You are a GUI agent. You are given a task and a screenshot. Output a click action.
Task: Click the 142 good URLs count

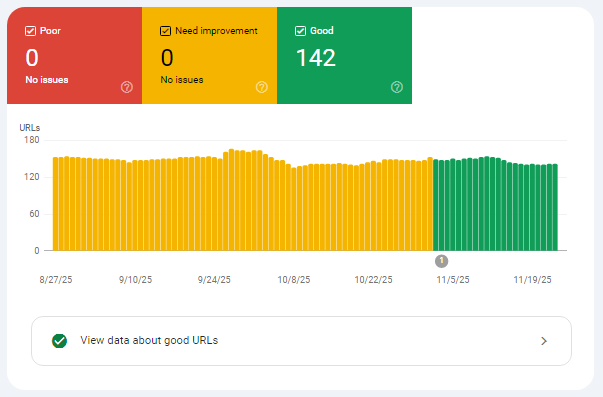[x=316, y=58]
